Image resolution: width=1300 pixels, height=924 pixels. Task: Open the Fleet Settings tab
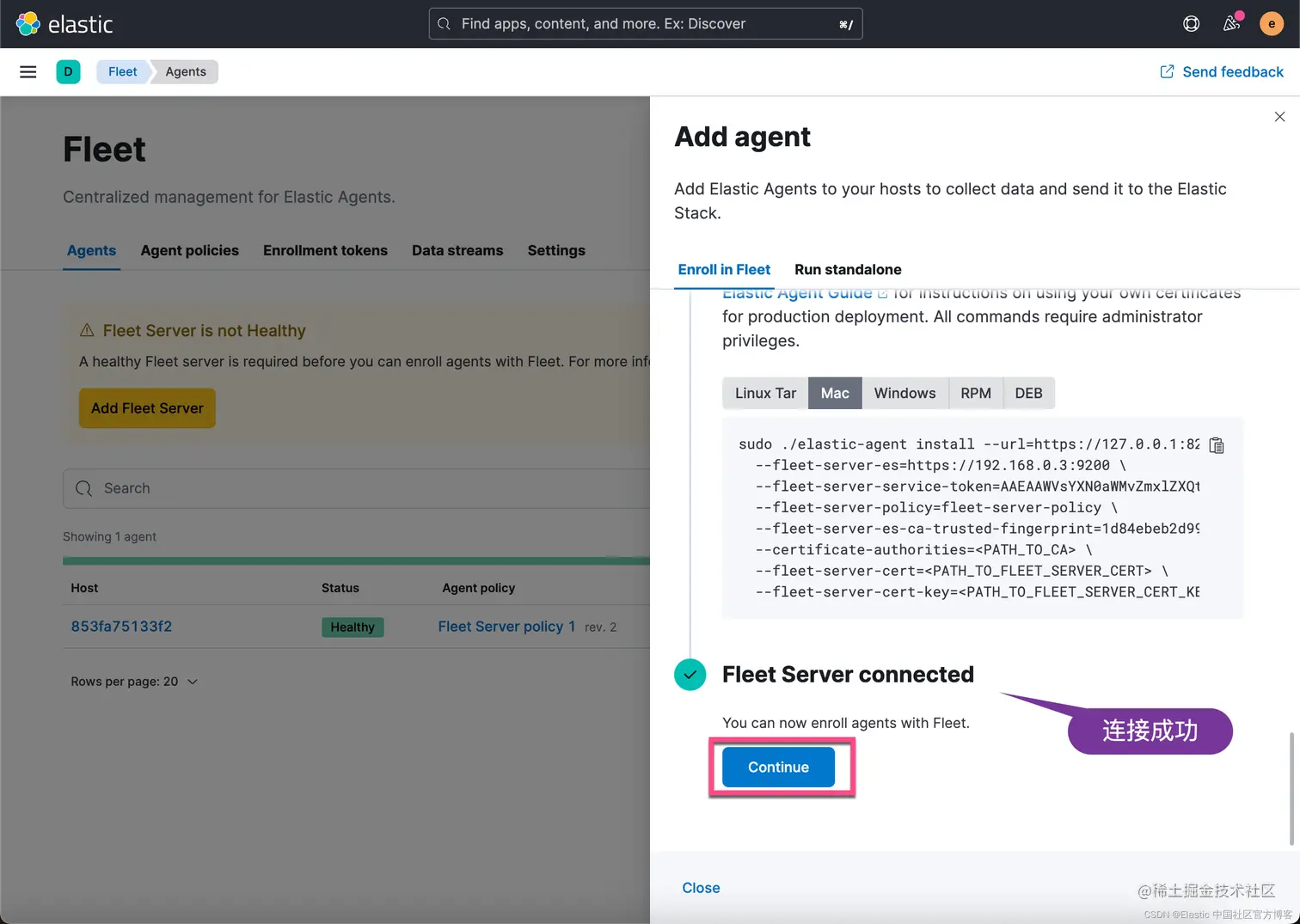coord(556,251)
